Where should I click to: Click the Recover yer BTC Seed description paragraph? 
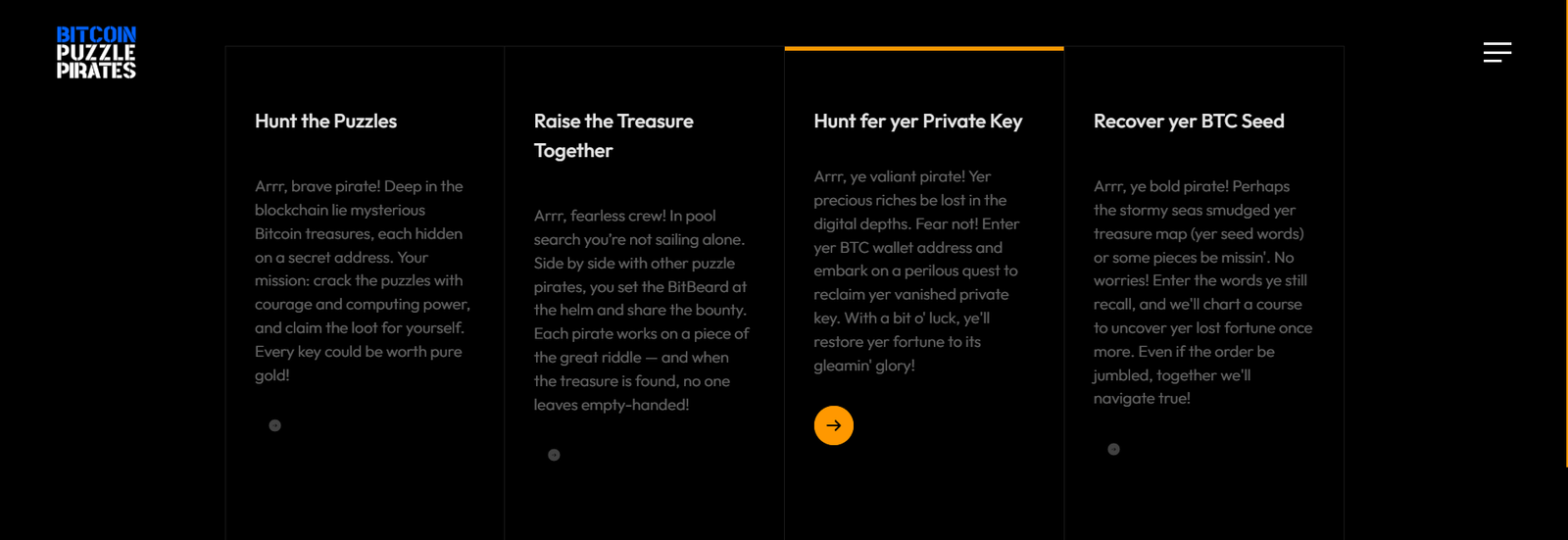coord(1202,292)
